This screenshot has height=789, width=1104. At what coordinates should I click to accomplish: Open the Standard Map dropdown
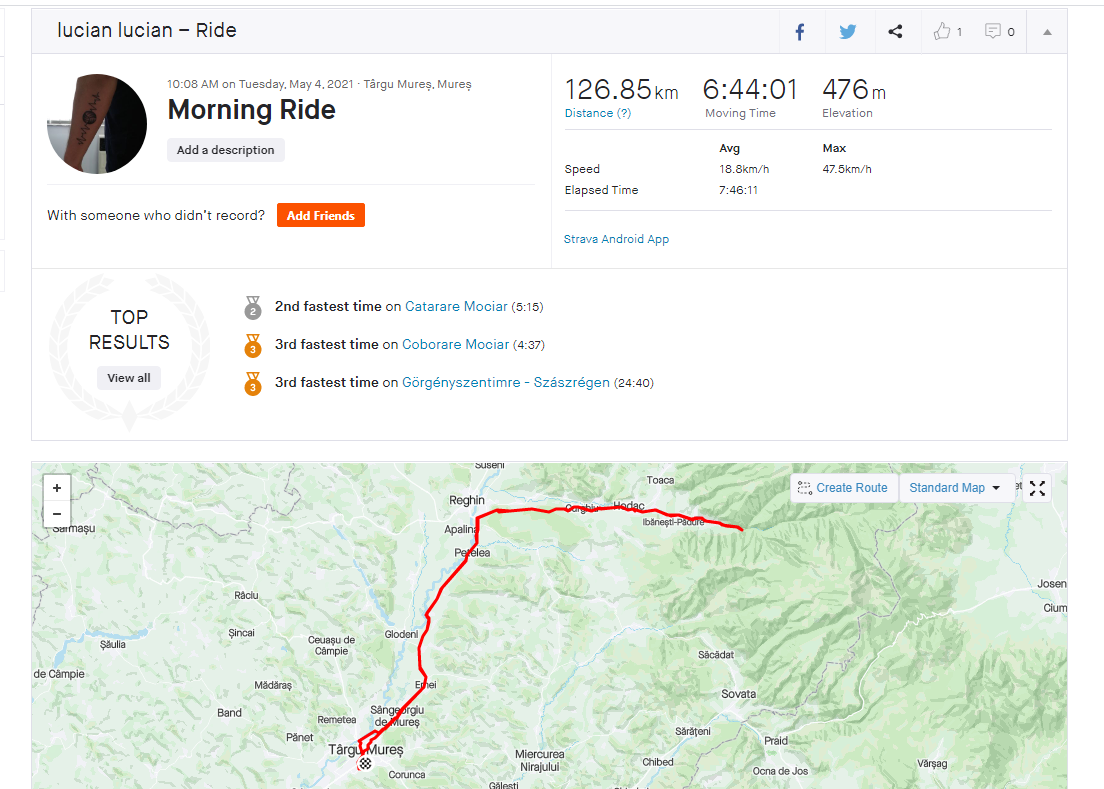pyautogui.click(x=955, y=488)
